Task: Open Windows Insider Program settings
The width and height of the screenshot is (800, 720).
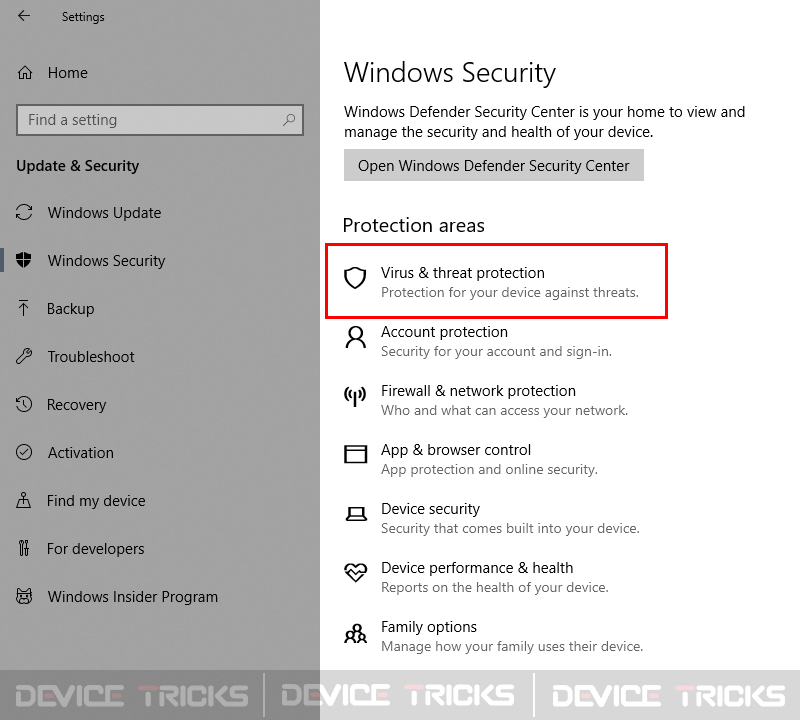Action: coord(133,597)
